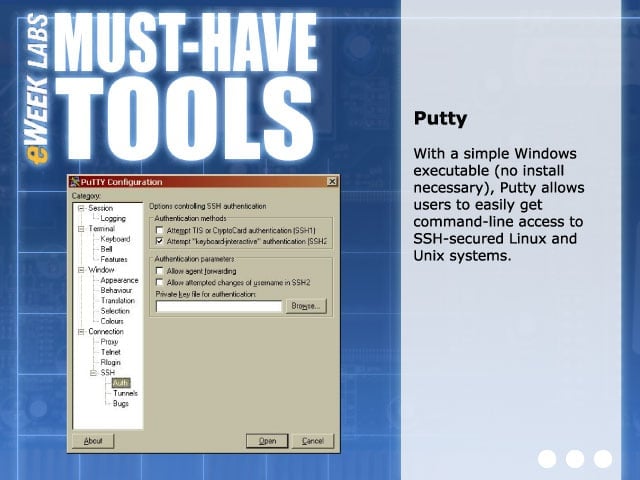Enable Attempt TIS or CryptoCard authentication
This screenshot has width=640, height=480.
coord(160,231)
